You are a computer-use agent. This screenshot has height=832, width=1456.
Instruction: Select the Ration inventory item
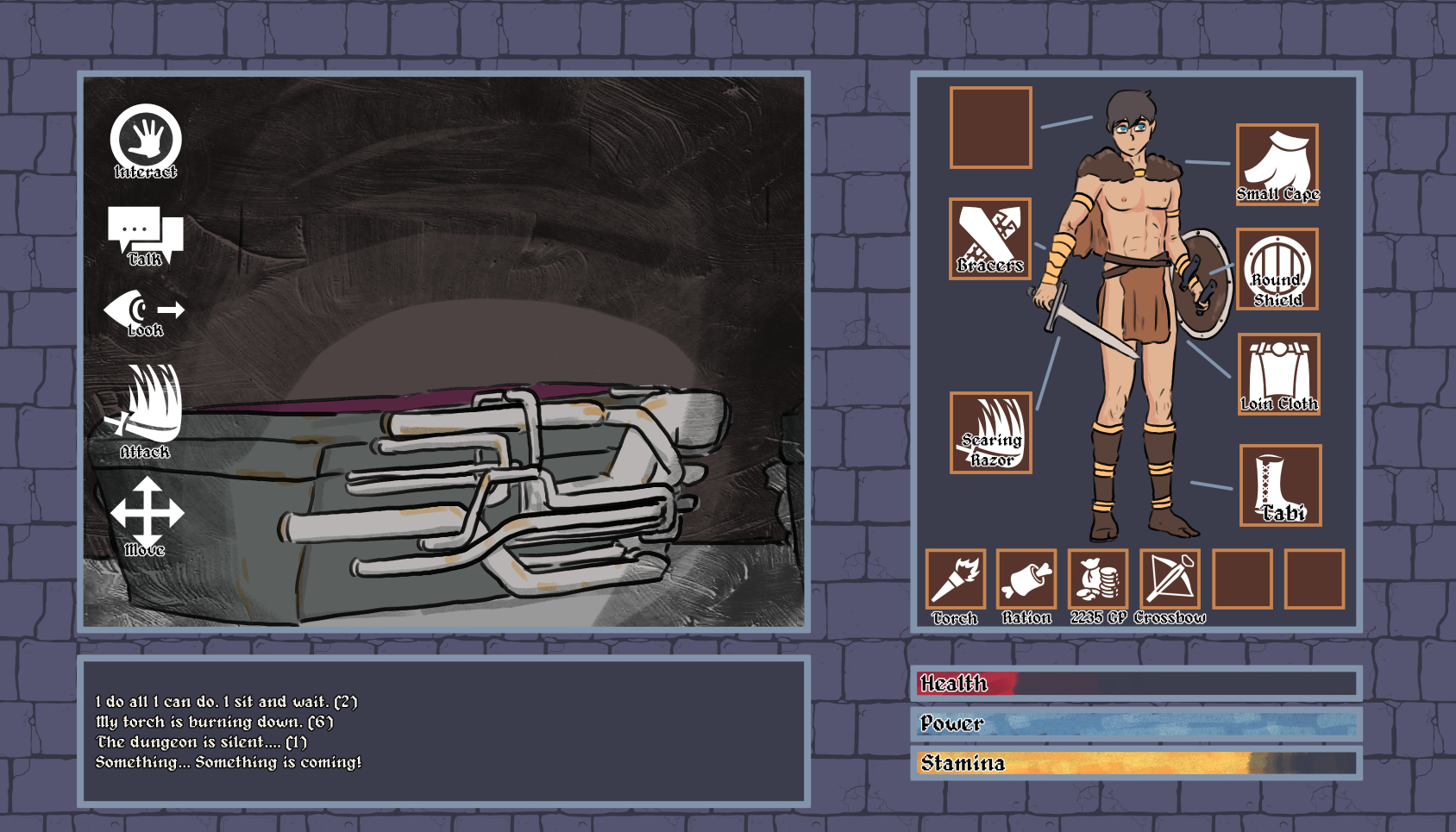(x=1026, y=579)
